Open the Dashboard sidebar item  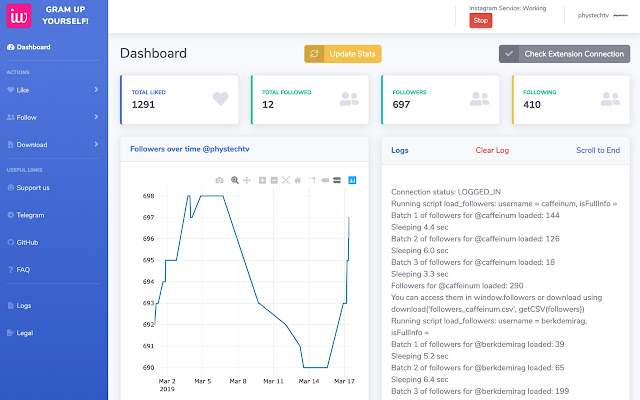(x=29, y=47)
